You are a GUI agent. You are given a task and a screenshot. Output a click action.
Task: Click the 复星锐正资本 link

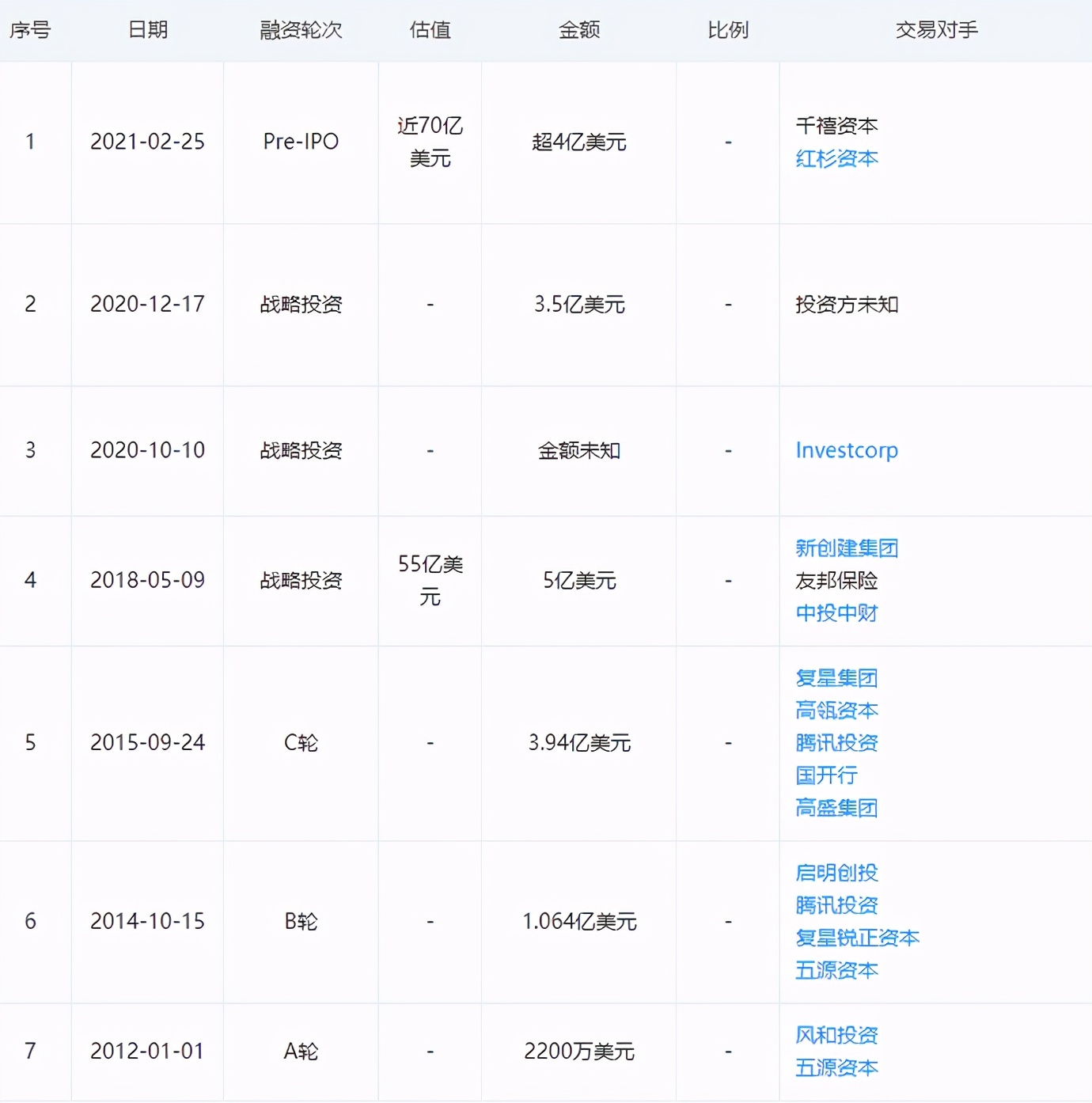[x=858, y=938]
